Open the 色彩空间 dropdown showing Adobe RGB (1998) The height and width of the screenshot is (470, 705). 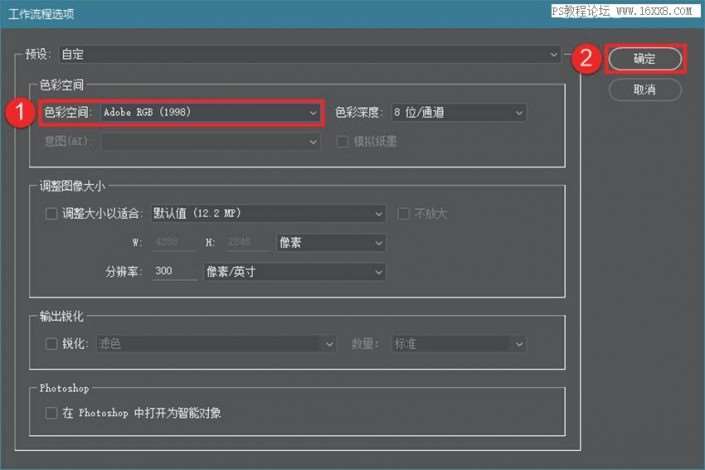(x=210, y=112)
